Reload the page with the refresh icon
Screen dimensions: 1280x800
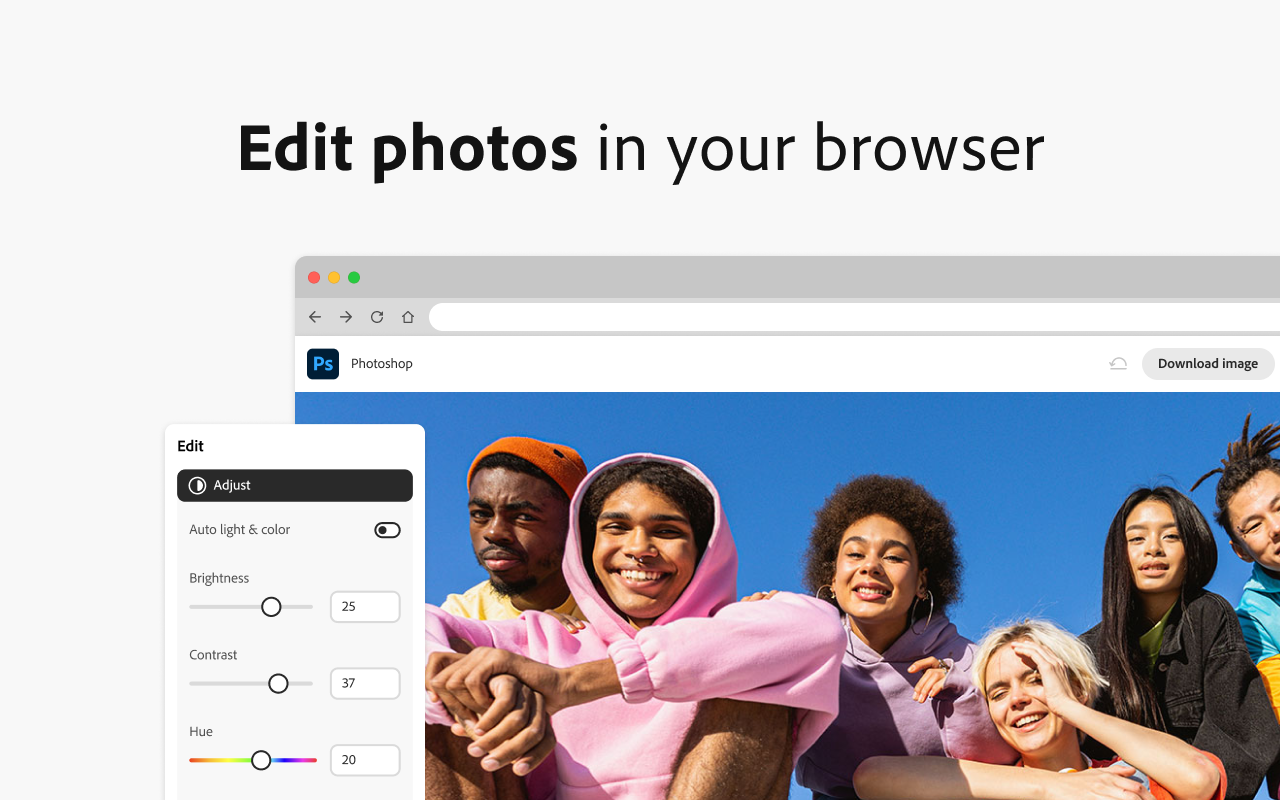pyautogui.click(x=376, y=316)
